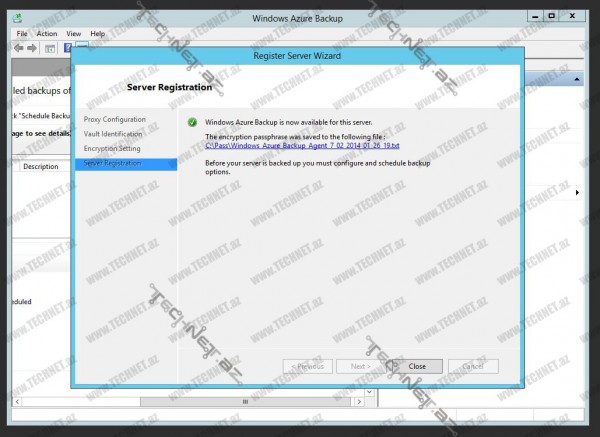Expand the Actions pane submenu right arrow
The width and height of the screenshot is (600, 437).
[577, 192]
